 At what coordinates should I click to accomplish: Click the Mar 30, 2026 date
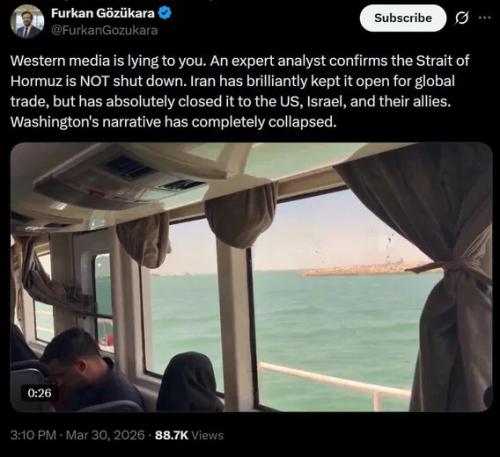click(x=105, y=435)
